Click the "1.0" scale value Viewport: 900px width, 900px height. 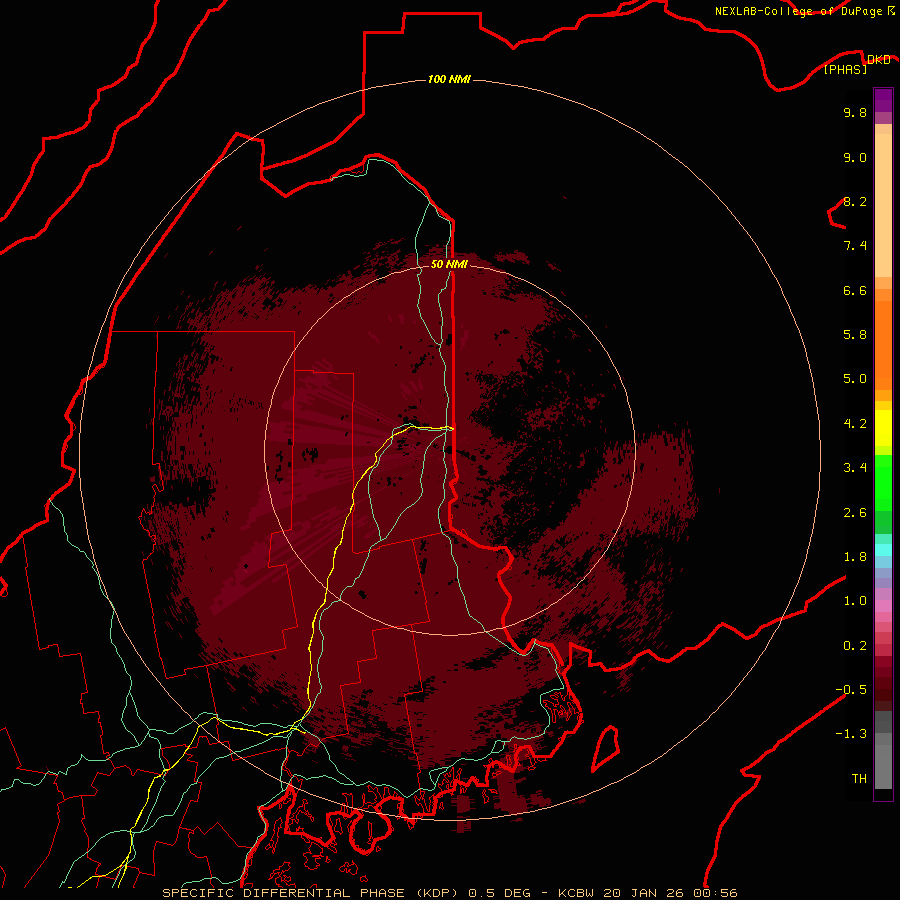(855, 601)
